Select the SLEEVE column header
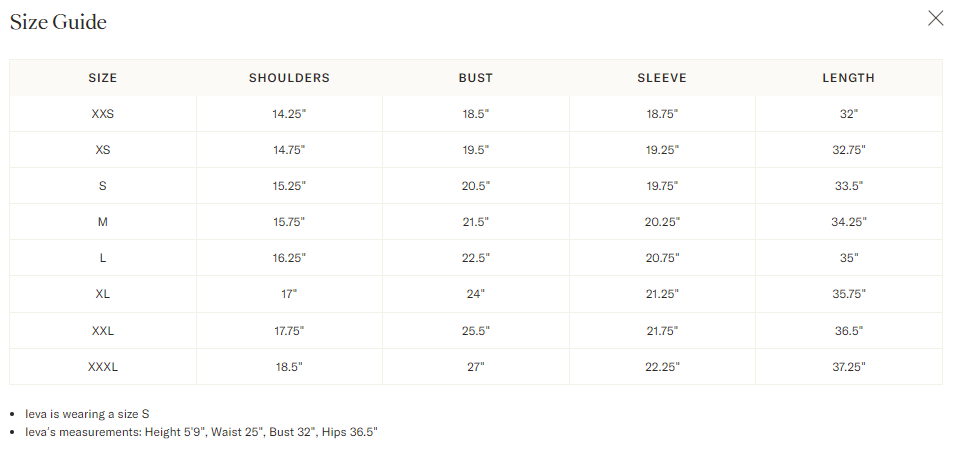The image size is (960, 473). coord(662,78)
